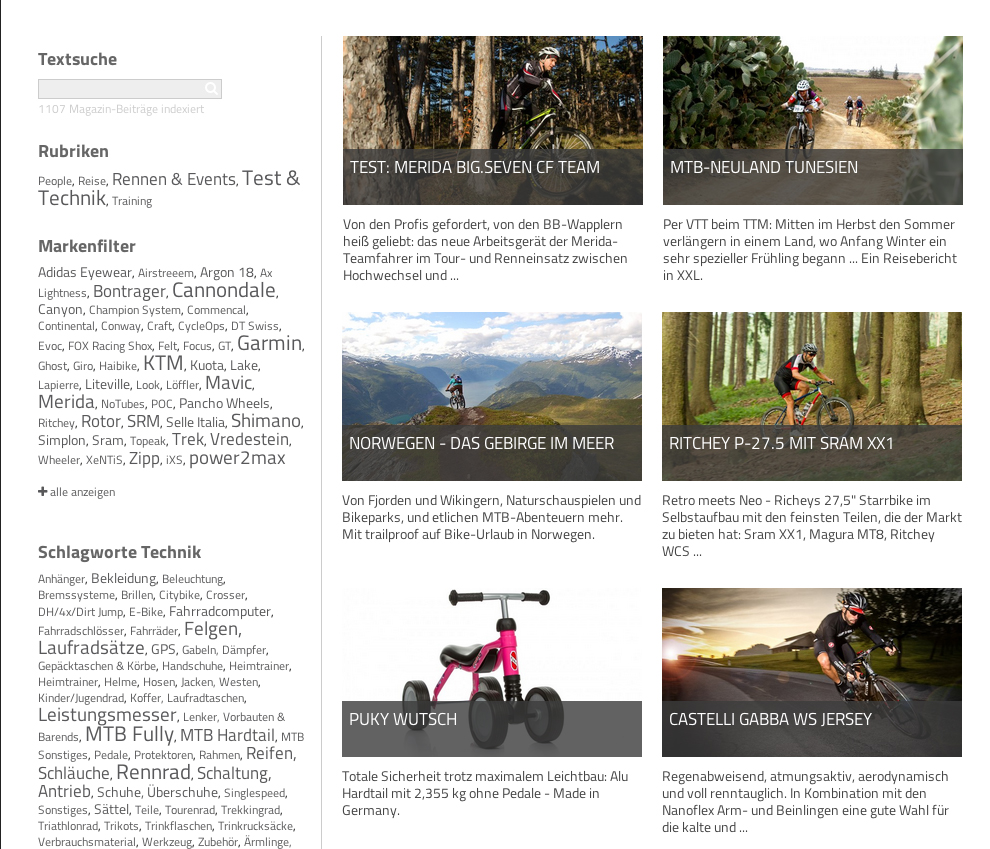Click the Rennrad keyword tag
The height and width of the screenshot is (849, 990).
tap(153, 772)
